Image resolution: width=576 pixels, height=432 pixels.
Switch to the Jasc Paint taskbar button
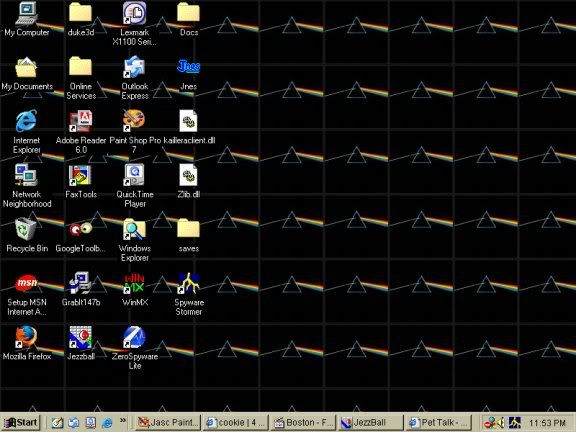pos(168,422)
